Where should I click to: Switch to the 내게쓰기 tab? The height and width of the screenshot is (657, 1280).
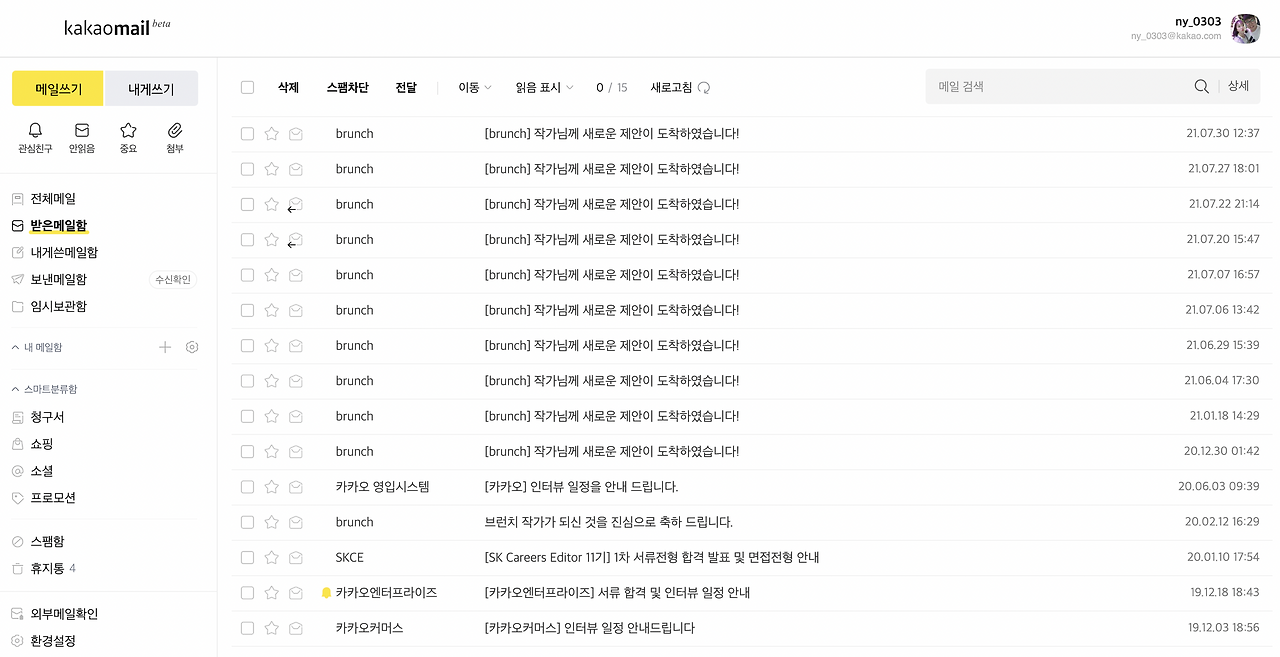(x=151, y=88)
